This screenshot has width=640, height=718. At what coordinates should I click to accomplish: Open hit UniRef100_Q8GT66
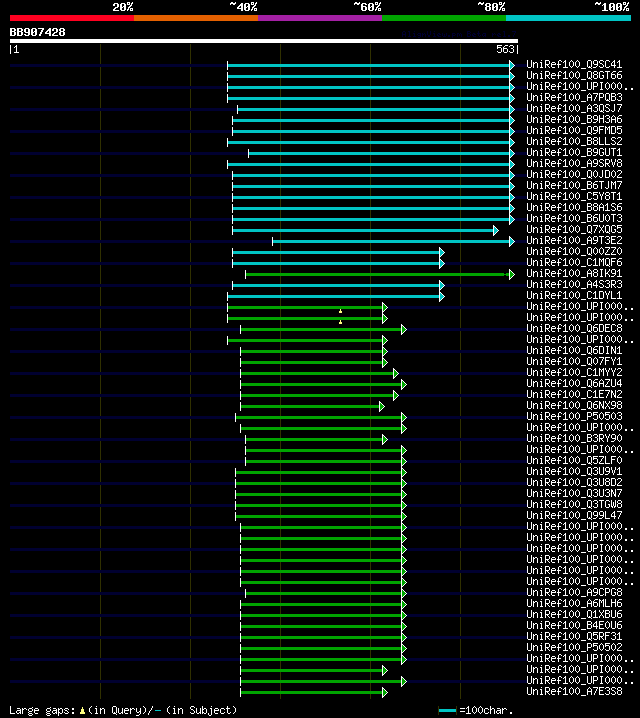click(x=574, y=76)
